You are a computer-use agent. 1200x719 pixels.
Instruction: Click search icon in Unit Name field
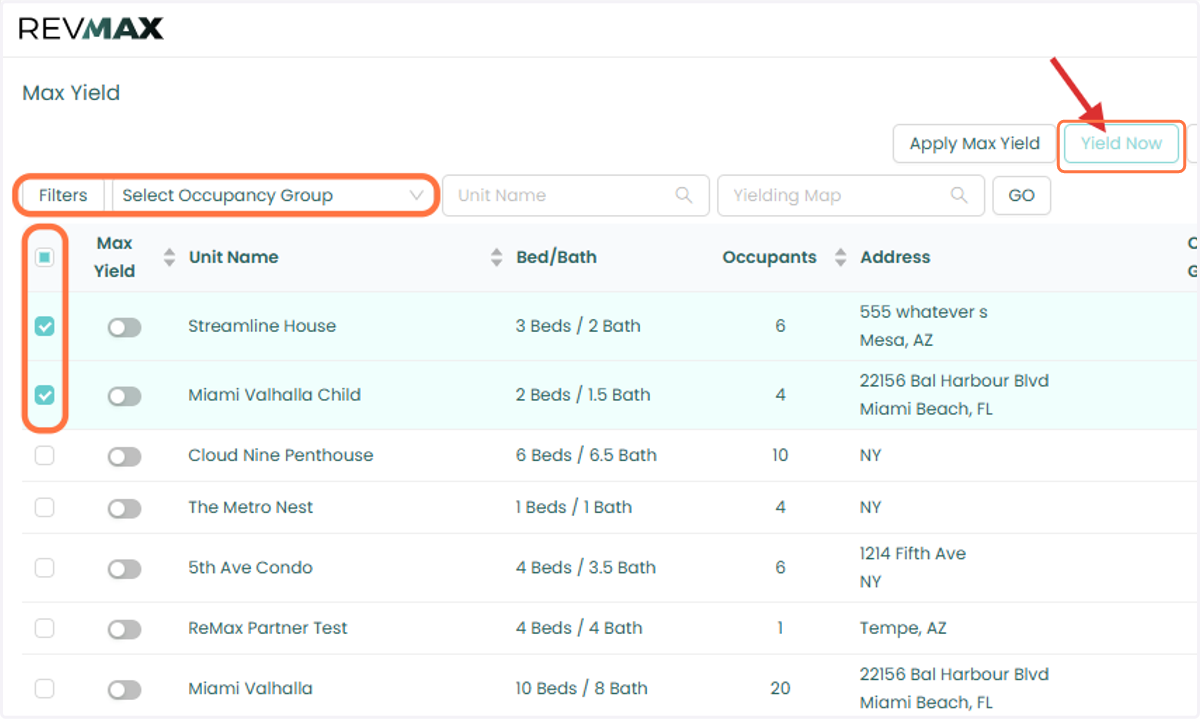(x=684, y=195)
